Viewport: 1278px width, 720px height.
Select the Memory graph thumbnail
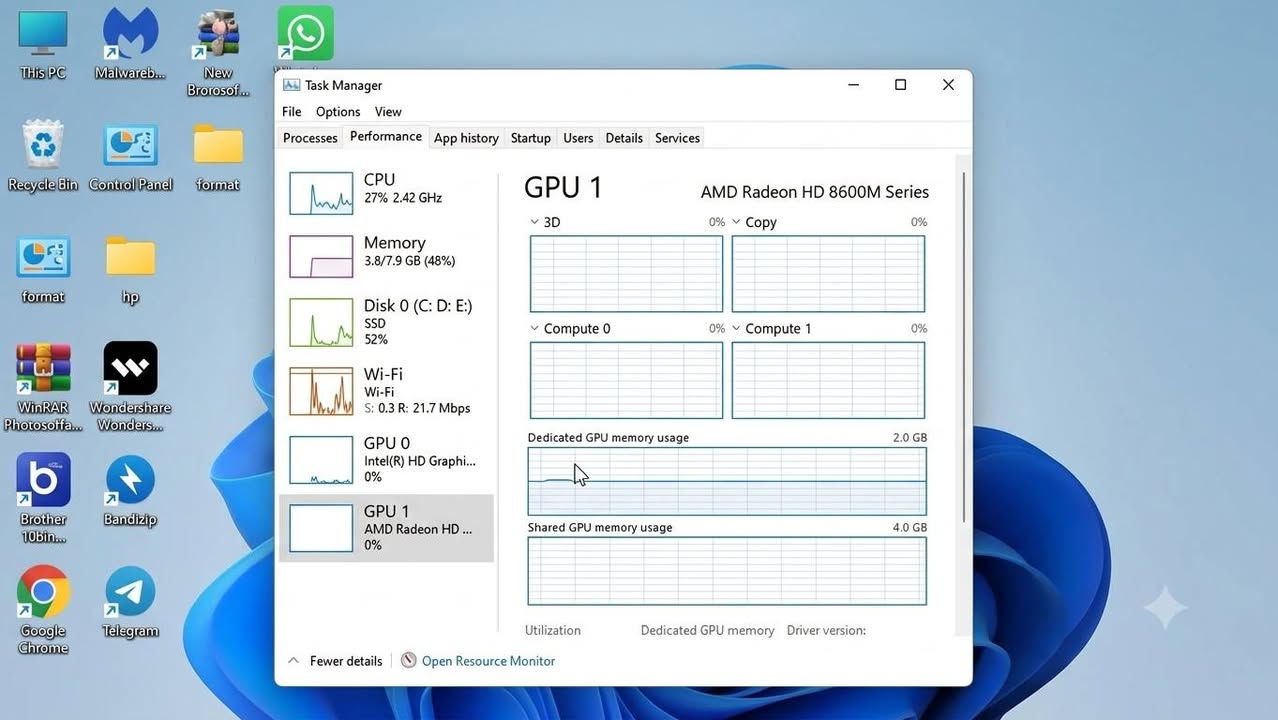[x=321, y=256]
